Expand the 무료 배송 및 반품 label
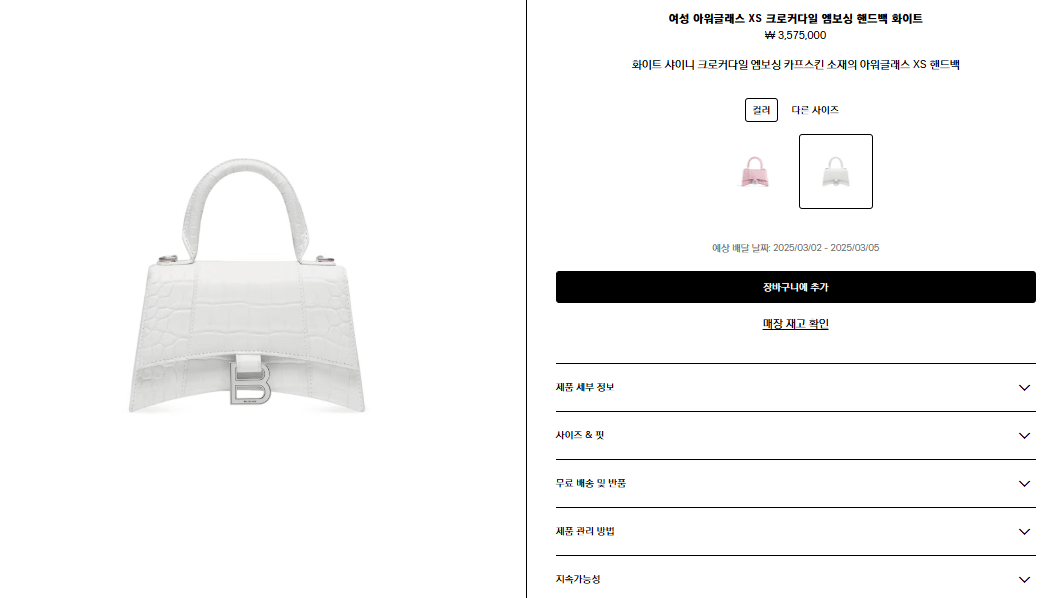 coord(590,483)
